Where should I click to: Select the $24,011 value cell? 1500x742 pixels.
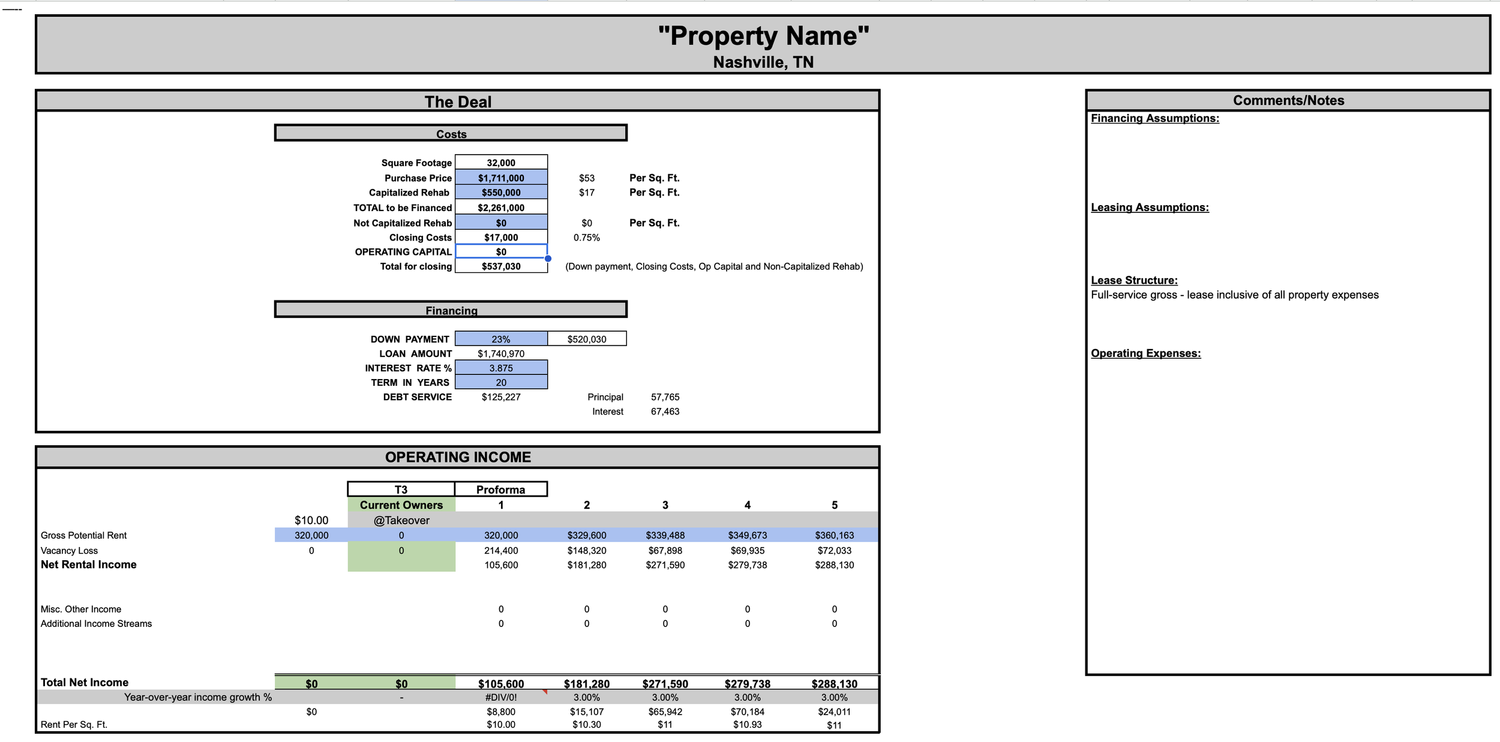(834, 712)
